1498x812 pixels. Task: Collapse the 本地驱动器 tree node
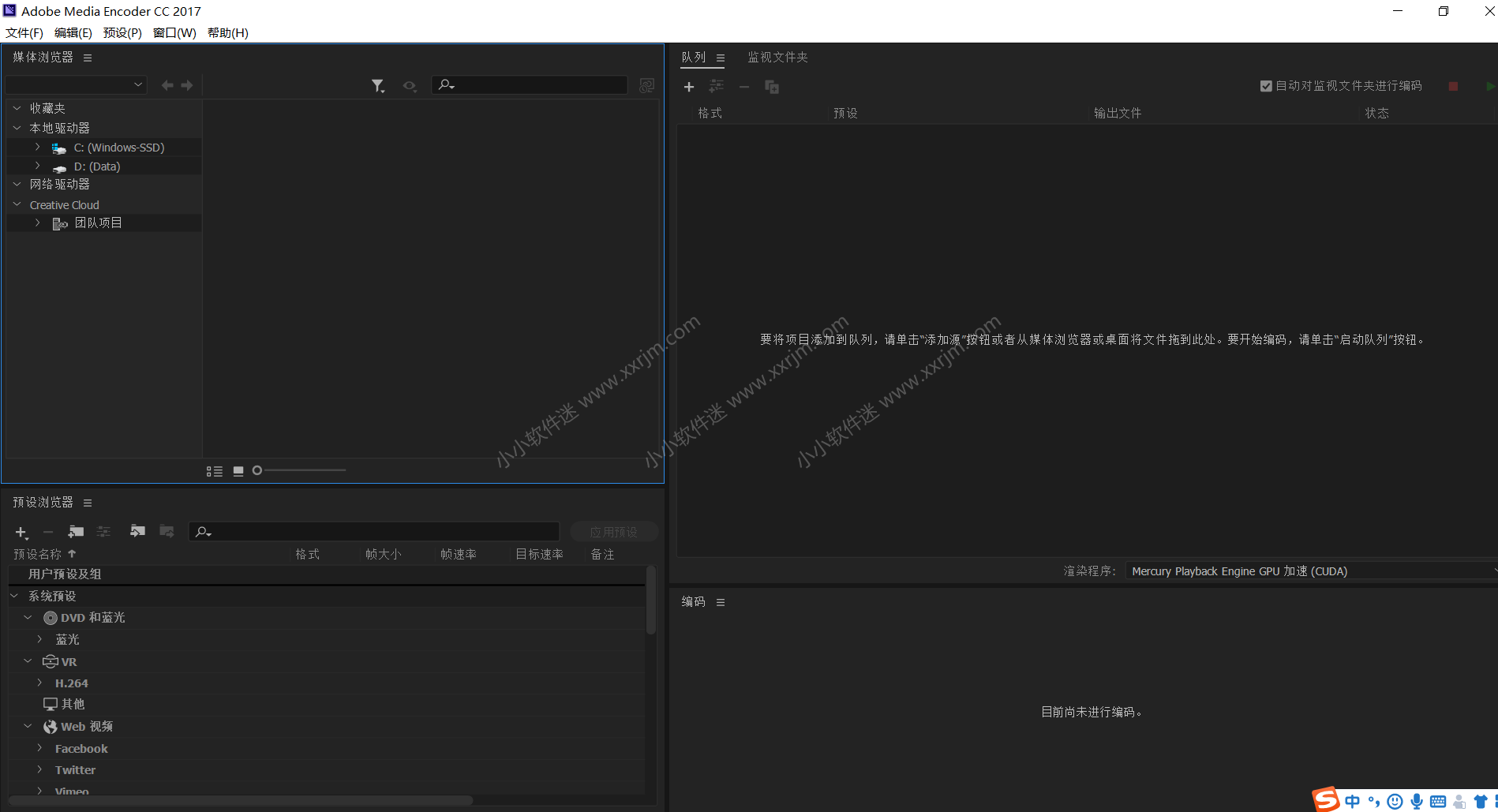17,128
